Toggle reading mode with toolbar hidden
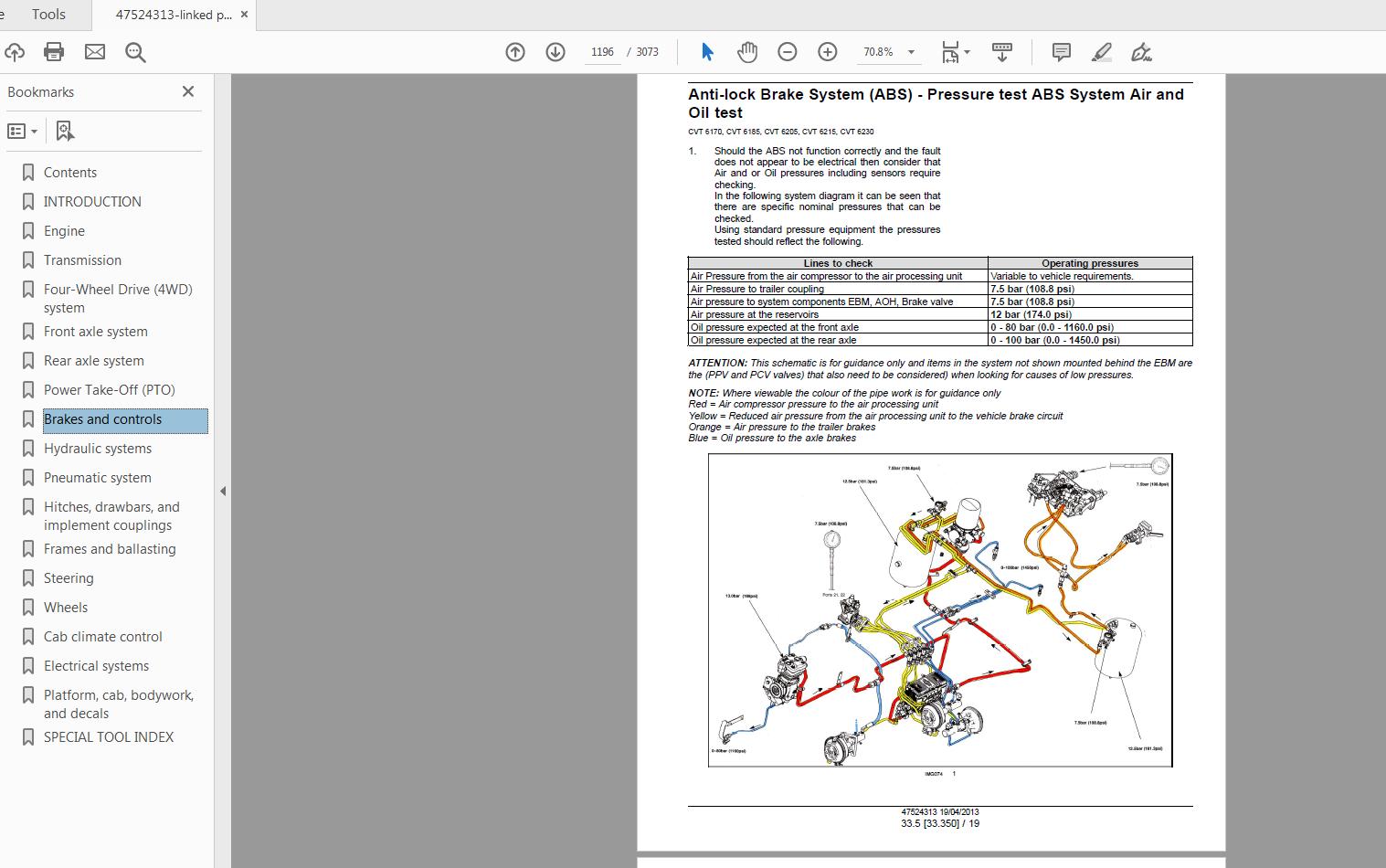The height and width of the screenshot is (868, 1386). coord(1002,52)
